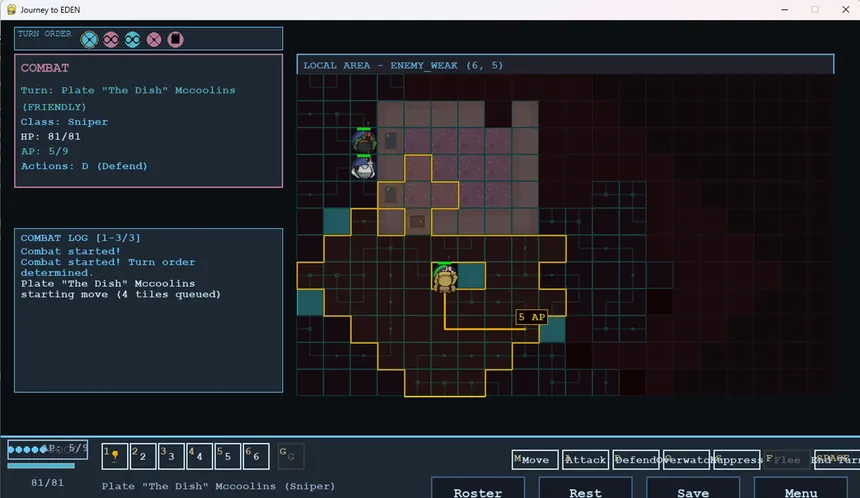Click the Journey to EDEN app icon
The image size is (860, 498).
click(11, 9)
